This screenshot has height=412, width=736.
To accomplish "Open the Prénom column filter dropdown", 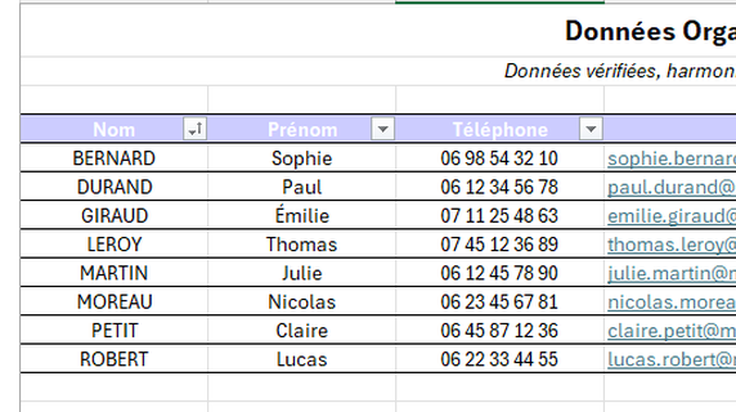I will click(x=383, y=129).
